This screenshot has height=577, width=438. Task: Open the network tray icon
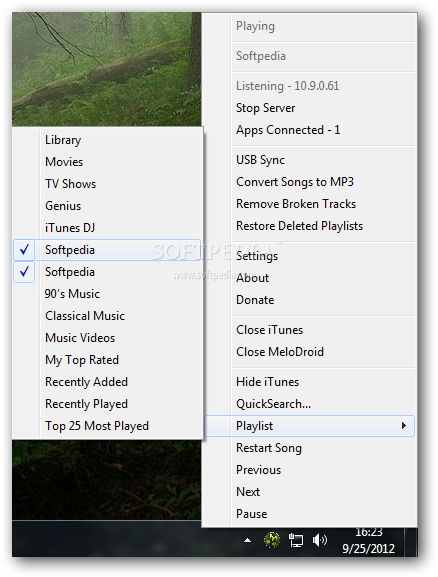coord(296,540)
